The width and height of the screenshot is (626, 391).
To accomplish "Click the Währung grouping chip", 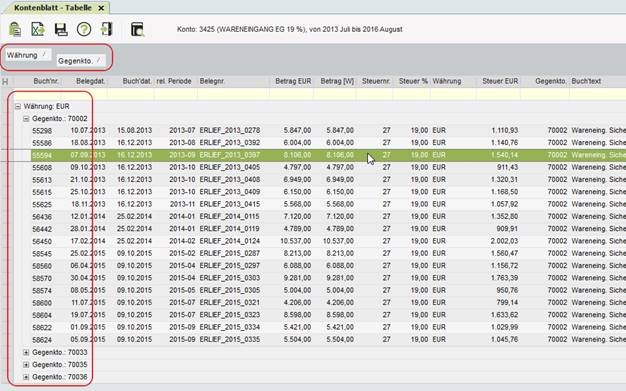I will click(28, 55).
